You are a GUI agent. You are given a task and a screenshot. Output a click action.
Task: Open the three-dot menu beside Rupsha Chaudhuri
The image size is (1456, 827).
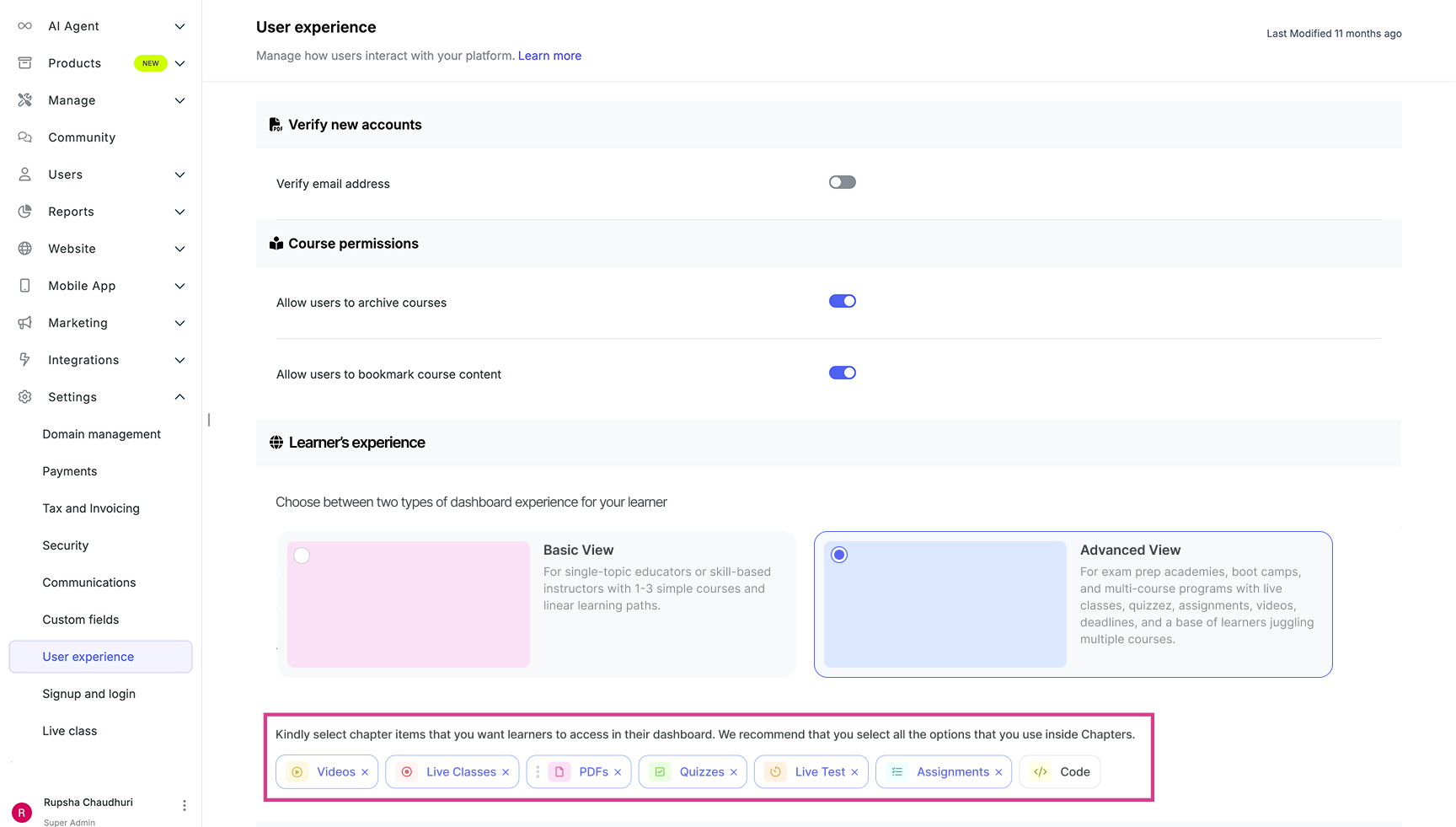click(185, 806)
